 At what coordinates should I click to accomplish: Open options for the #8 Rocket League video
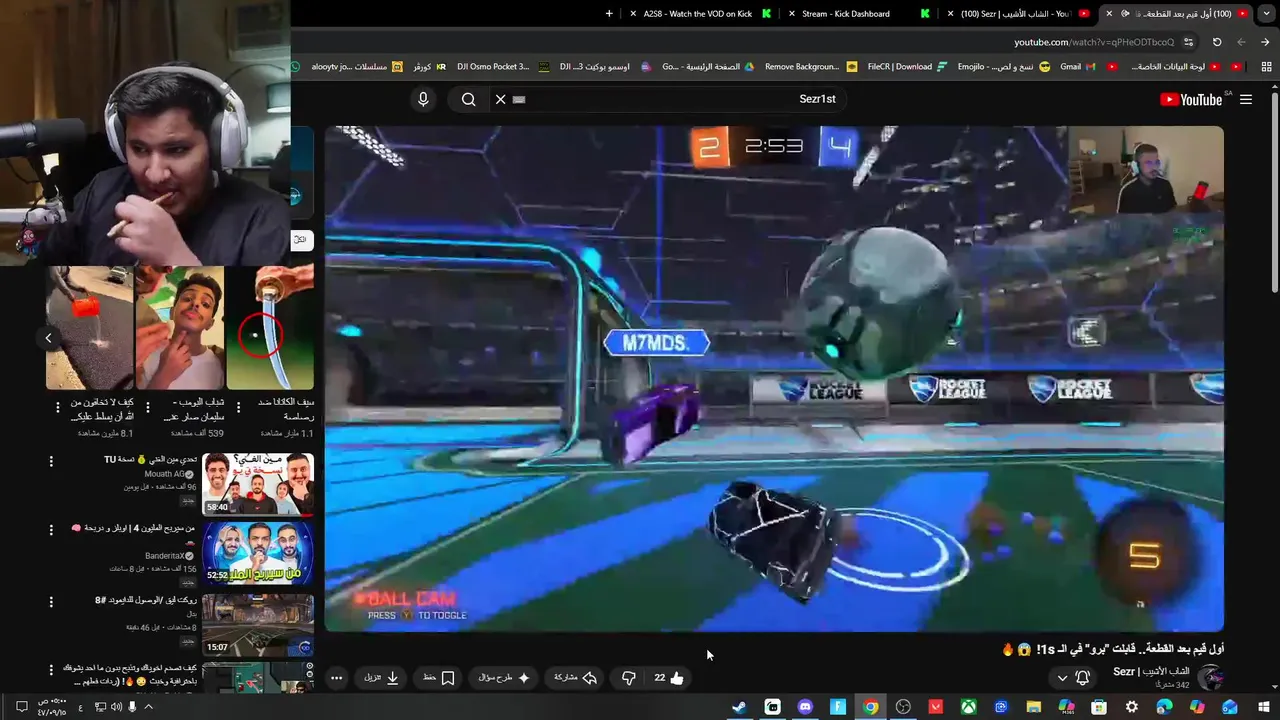pyautogui.click(x=52, y=601)
